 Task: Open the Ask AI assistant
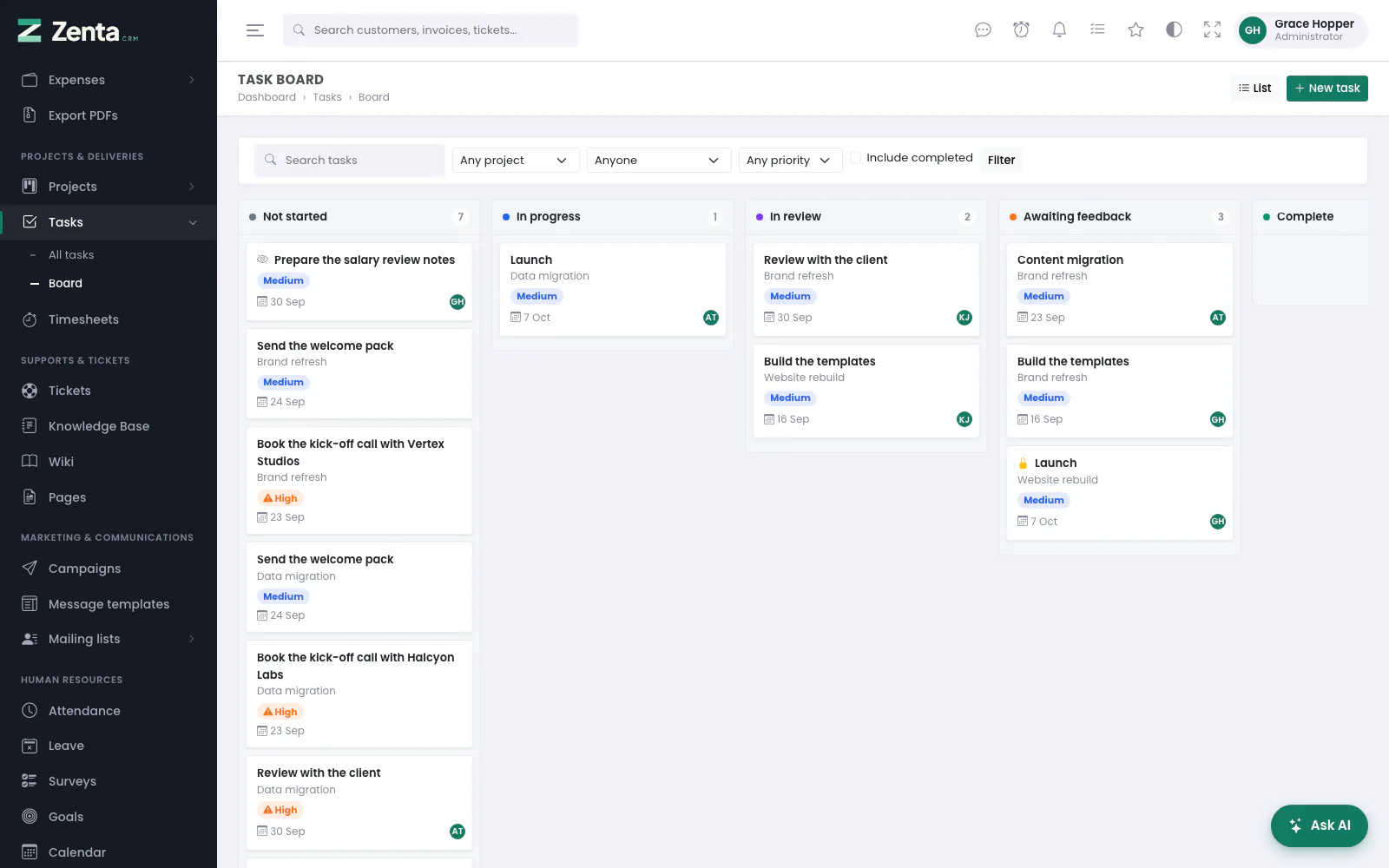[x=1319, y=825]
